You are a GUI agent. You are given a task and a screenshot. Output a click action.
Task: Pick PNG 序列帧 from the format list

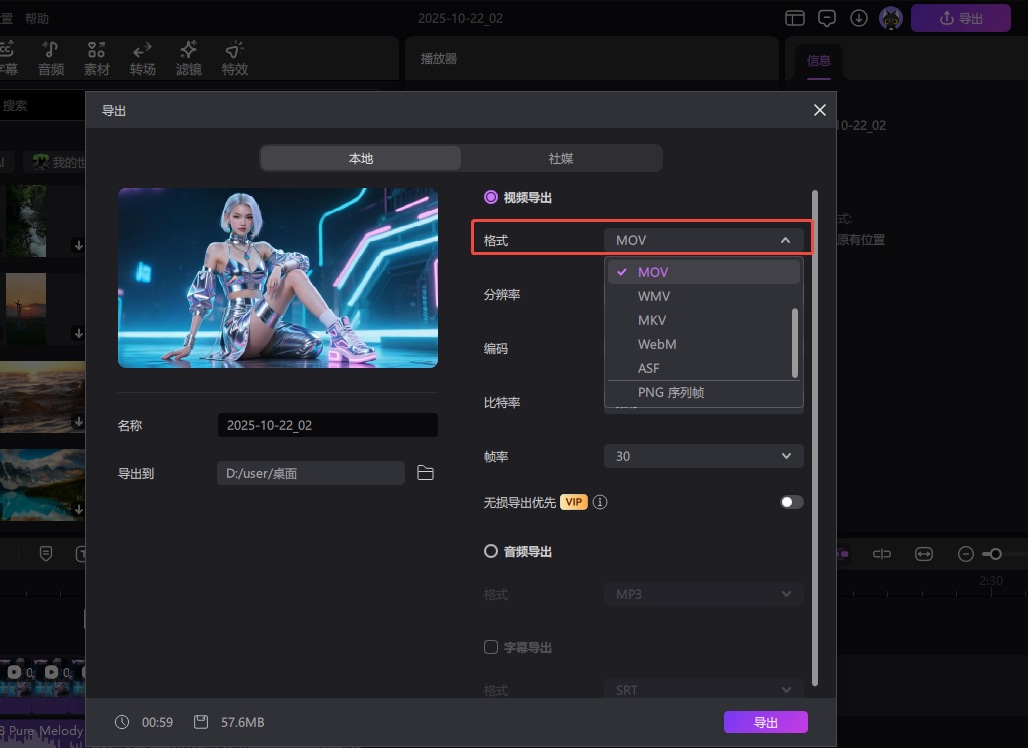[671, 393]
